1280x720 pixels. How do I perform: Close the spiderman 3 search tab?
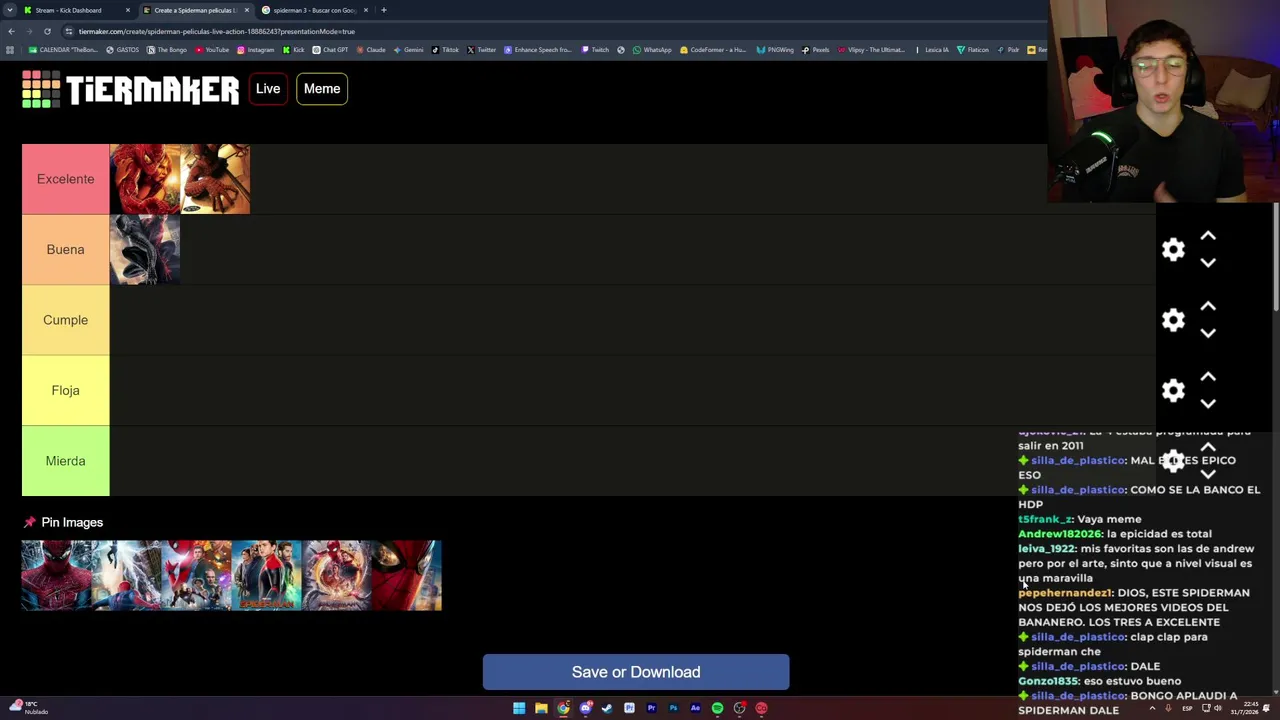[366, 10]
